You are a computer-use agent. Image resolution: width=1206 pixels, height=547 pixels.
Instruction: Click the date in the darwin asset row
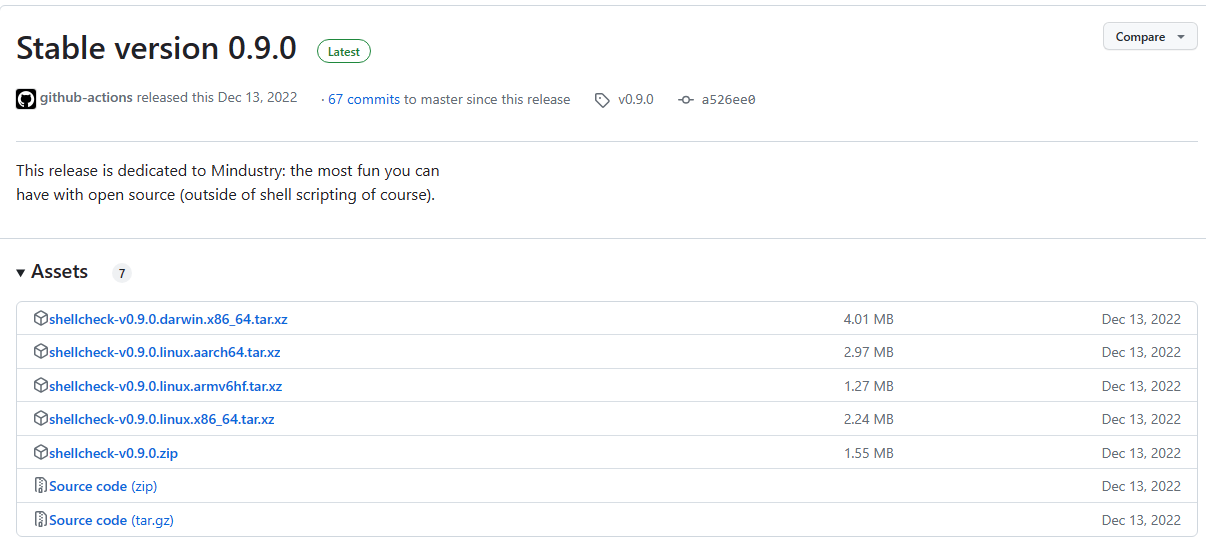1141,320
